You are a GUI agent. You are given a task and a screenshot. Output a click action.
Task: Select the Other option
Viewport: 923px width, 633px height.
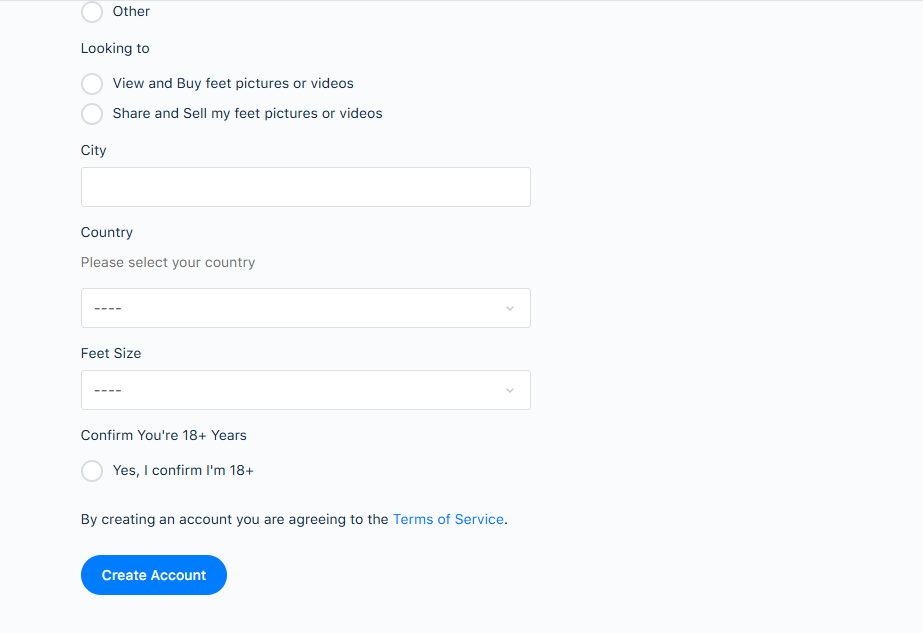[x=91, y=12]
